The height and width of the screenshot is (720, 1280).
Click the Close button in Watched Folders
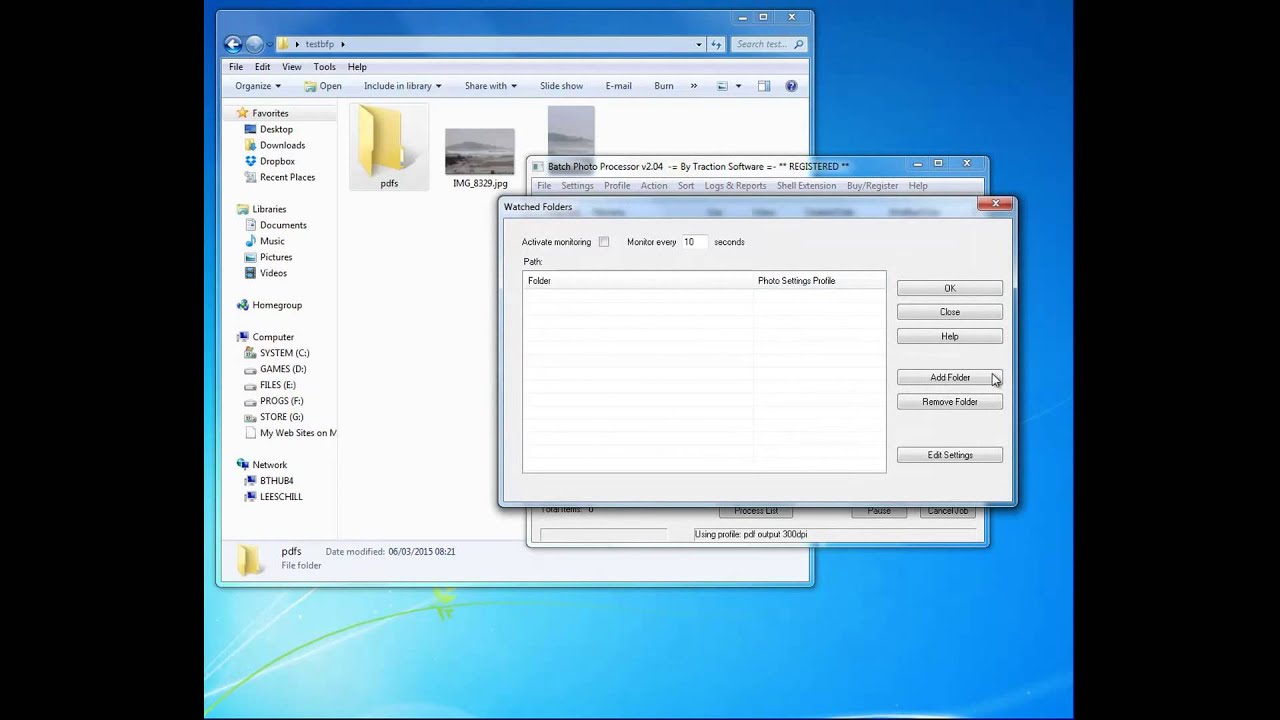[950, 312]
